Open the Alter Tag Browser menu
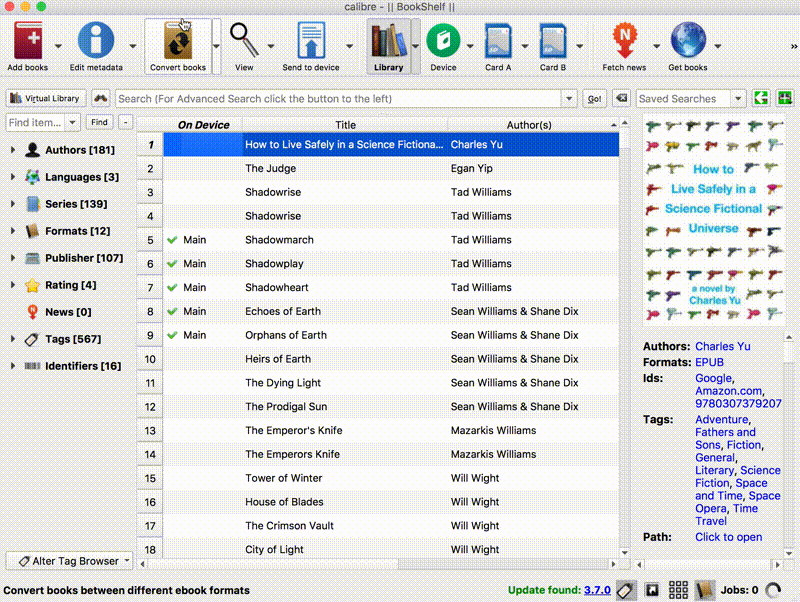This screenshot has height=602, width=800. tap(69, 561)
